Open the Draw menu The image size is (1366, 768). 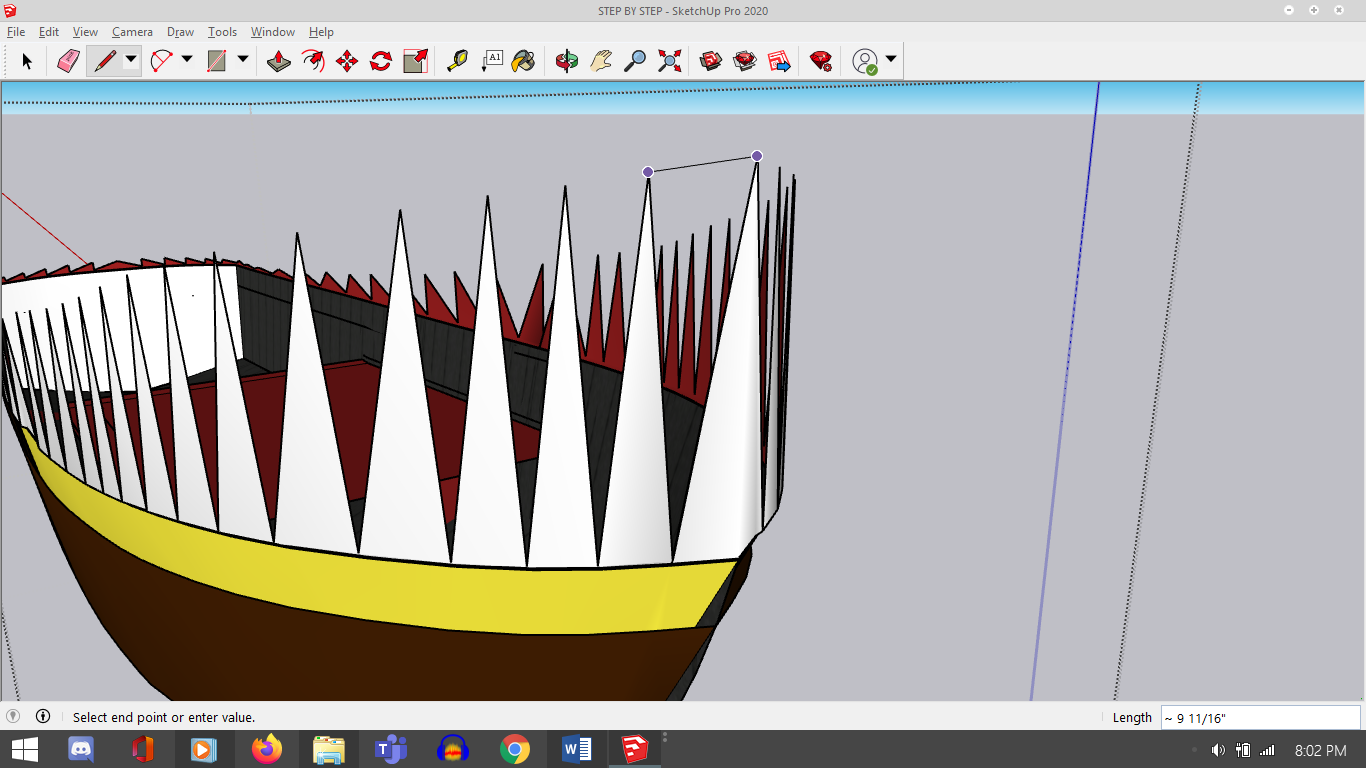click(x=180, y=32)
